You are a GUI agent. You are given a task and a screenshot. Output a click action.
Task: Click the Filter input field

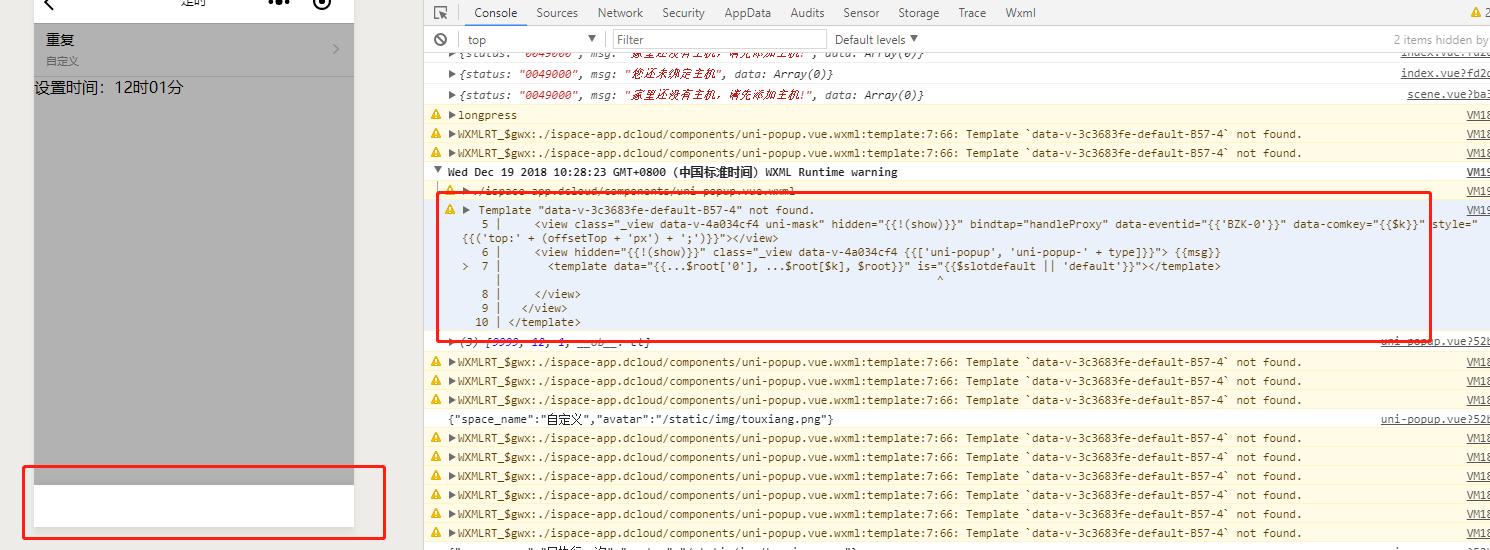point(718,40)
